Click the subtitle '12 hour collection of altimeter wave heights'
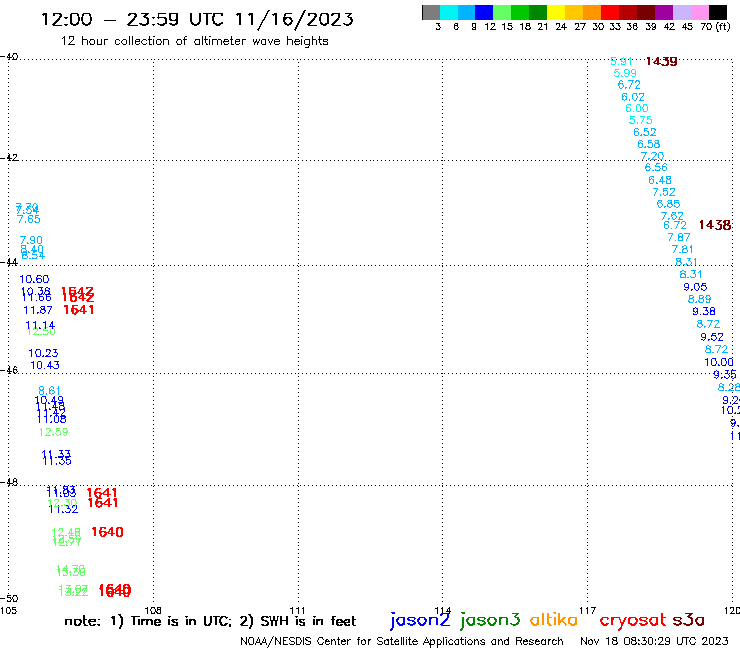The width and height of the screenshot is (740, 650). (x=194, y=41)
